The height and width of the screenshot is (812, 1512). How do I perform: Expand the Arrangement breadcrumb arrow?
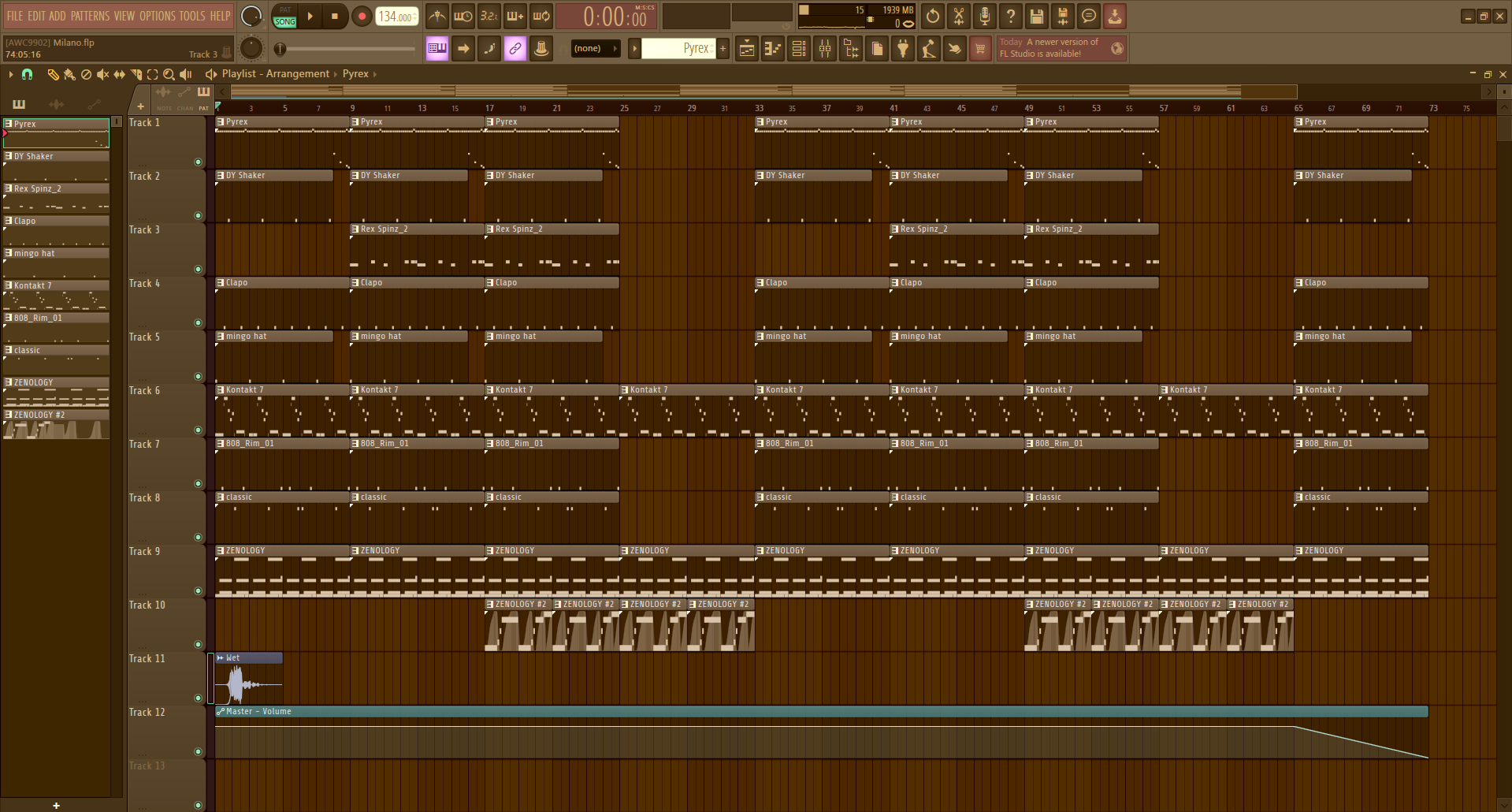[336, 74]
